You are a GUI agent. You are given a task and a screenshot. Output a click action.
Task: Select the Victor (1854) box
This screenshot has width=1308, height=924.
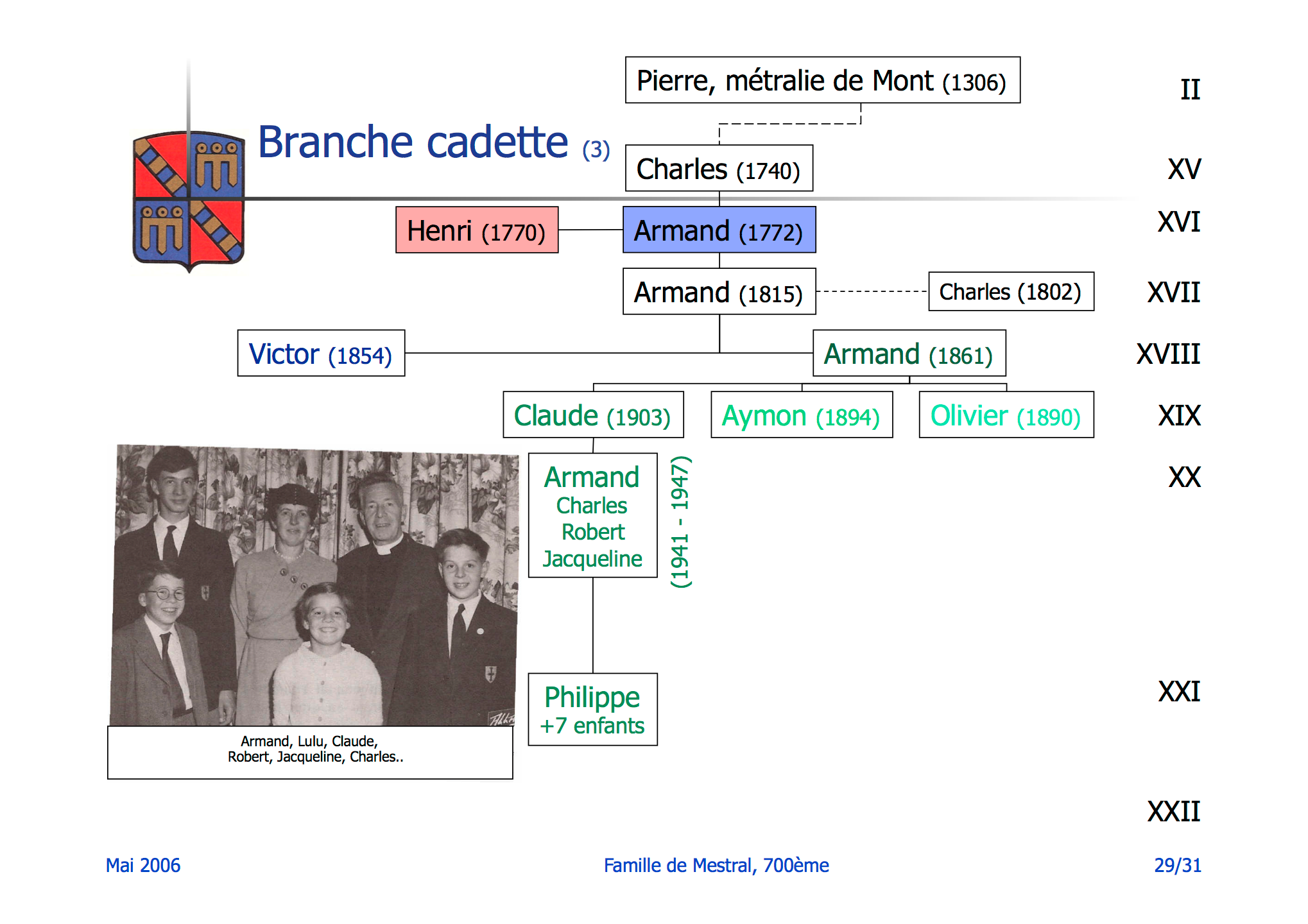click(x=321, y=354)
